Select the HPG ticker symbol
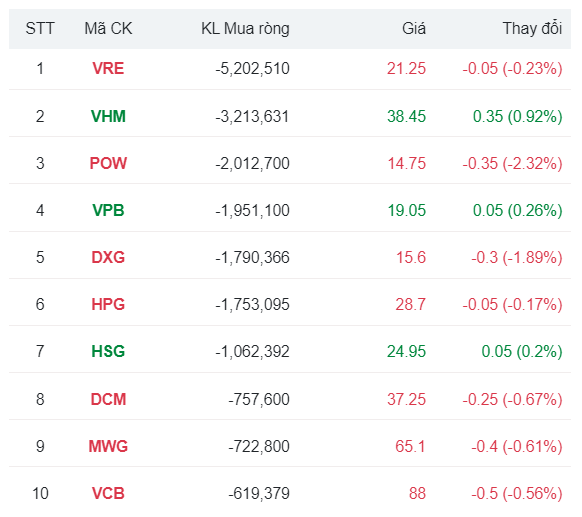Viewport: 582px width, 517px height. (108, 305)
